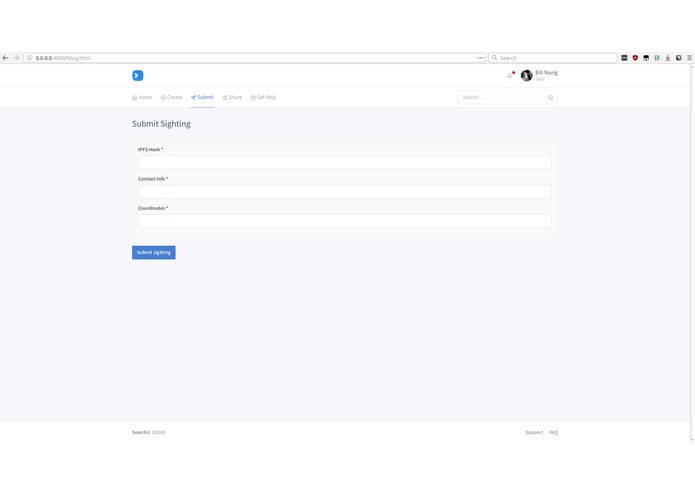695x494 pixels.
Task: Click the dark rectangular extension icon
Action: pyautogui.click(x=624, y=58)
